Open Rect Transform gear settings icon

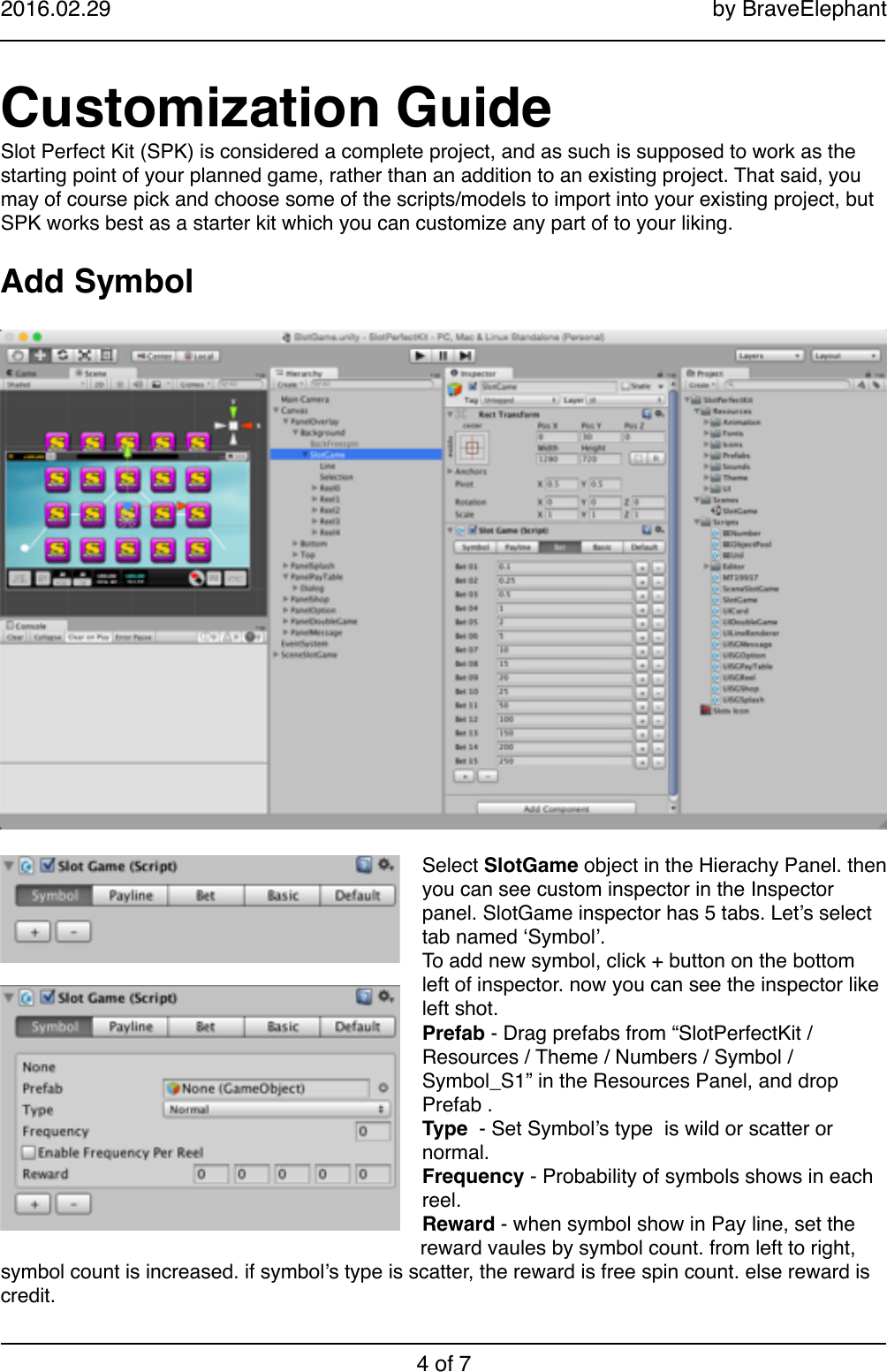tap(659, 413)
